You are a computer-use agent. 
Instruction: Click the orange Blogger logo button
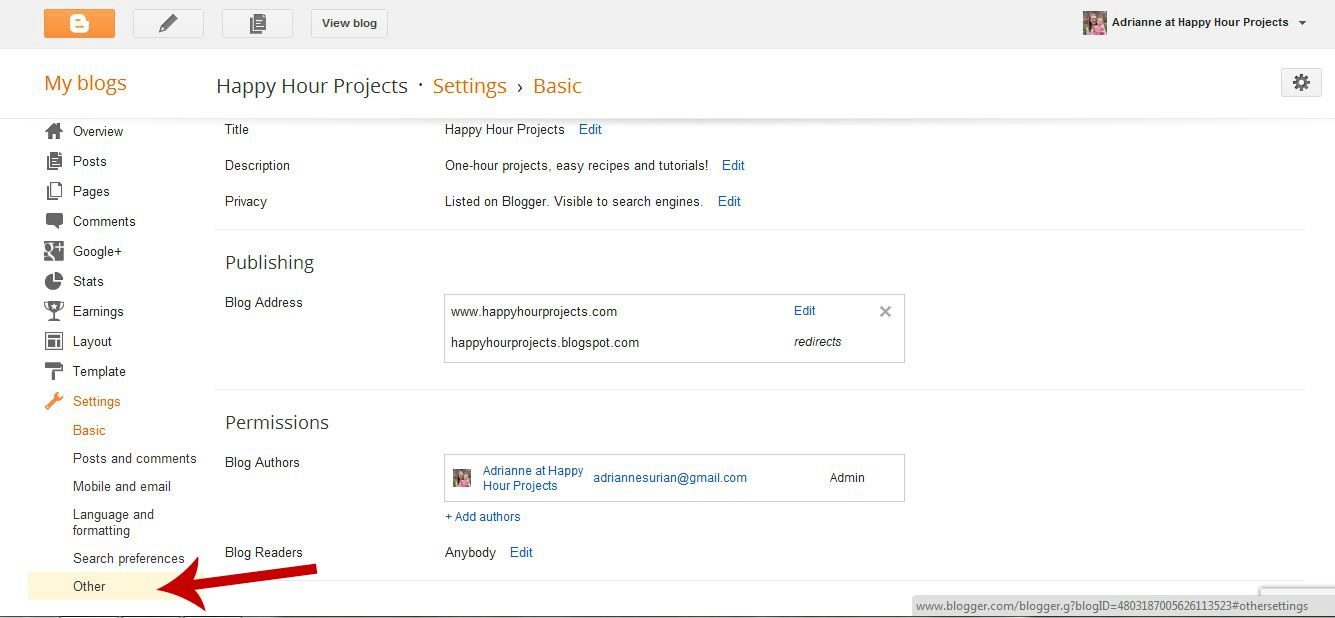[x=79, y=23]
